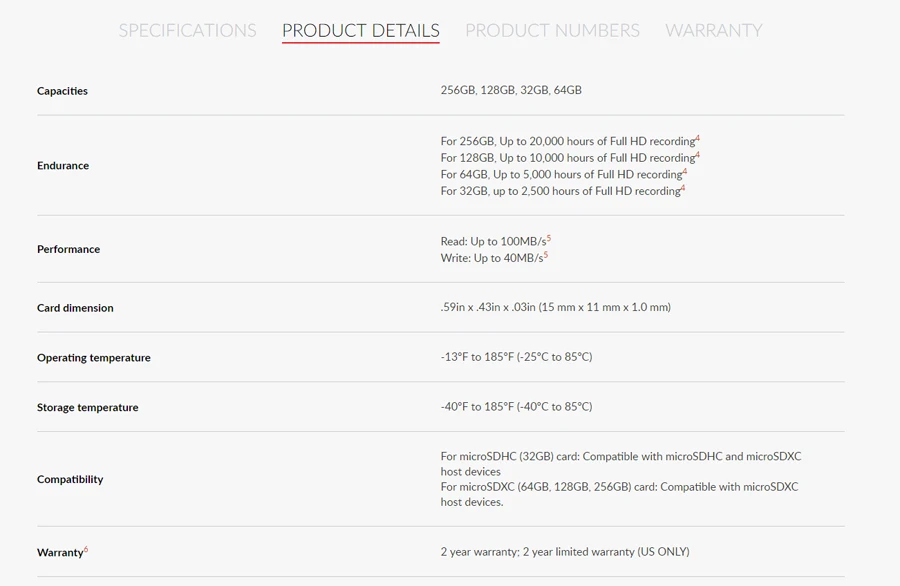Click the capacities value listing 256GB, 128GB

click(511, 90)
